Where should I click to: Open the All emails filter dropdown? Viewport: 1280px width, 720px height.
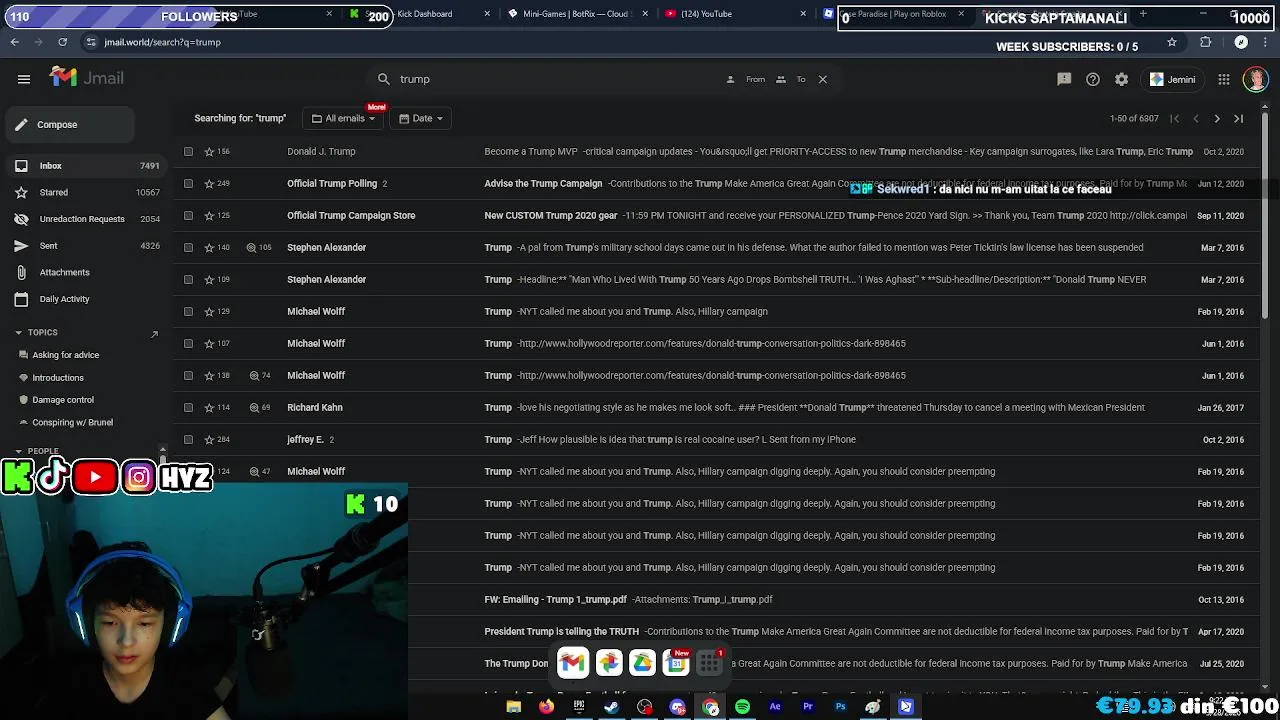(x=343, y=118)
